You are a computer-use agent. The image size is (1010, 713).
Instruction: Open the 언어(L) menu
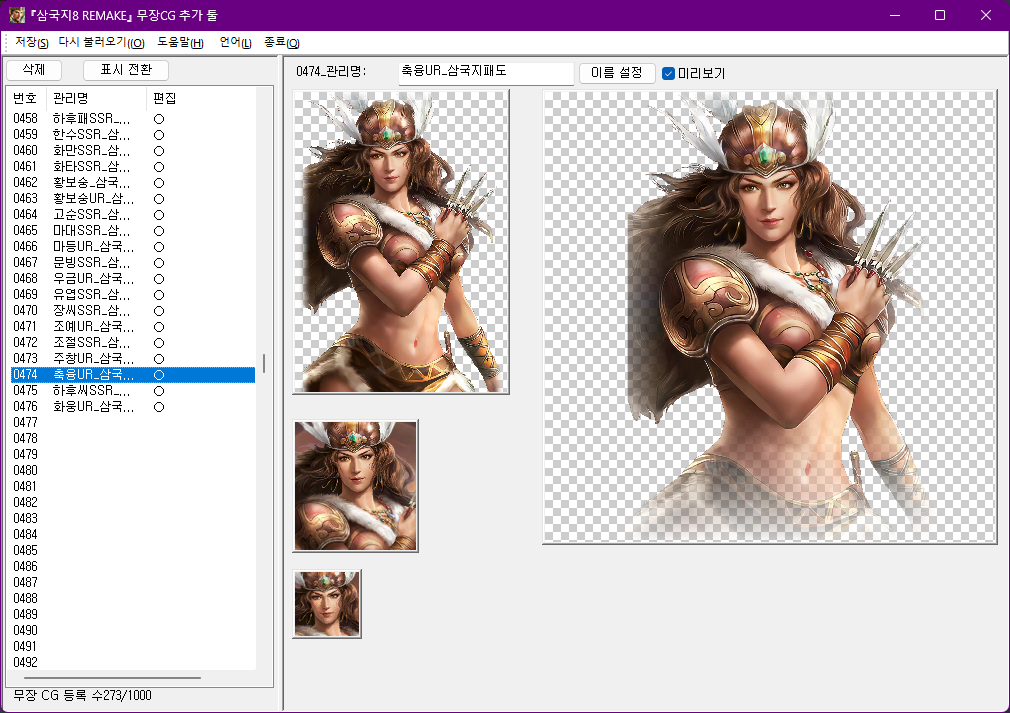tap(235, 43)
